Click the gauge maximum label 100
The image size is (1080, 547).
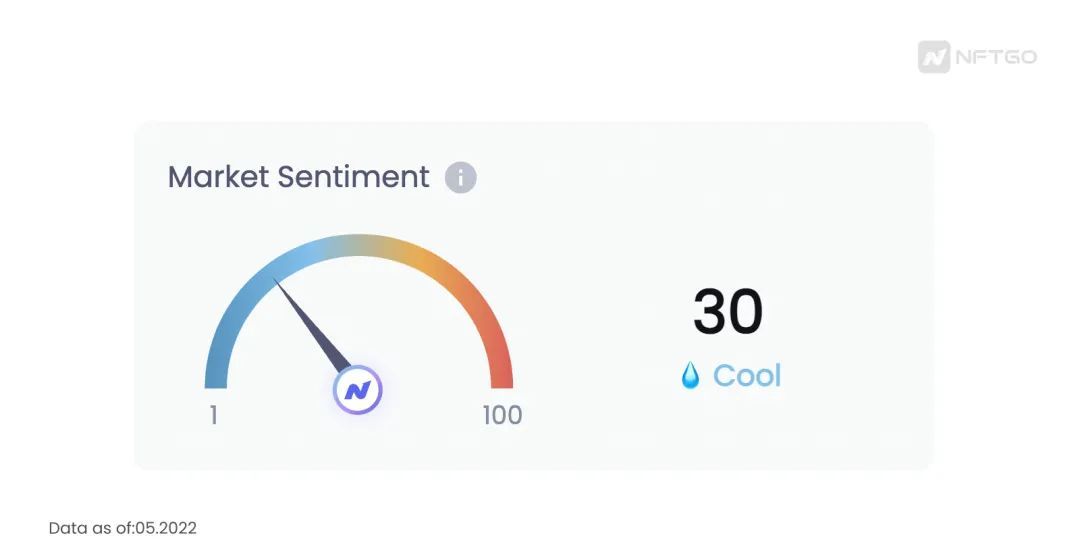tap(502, 415)
